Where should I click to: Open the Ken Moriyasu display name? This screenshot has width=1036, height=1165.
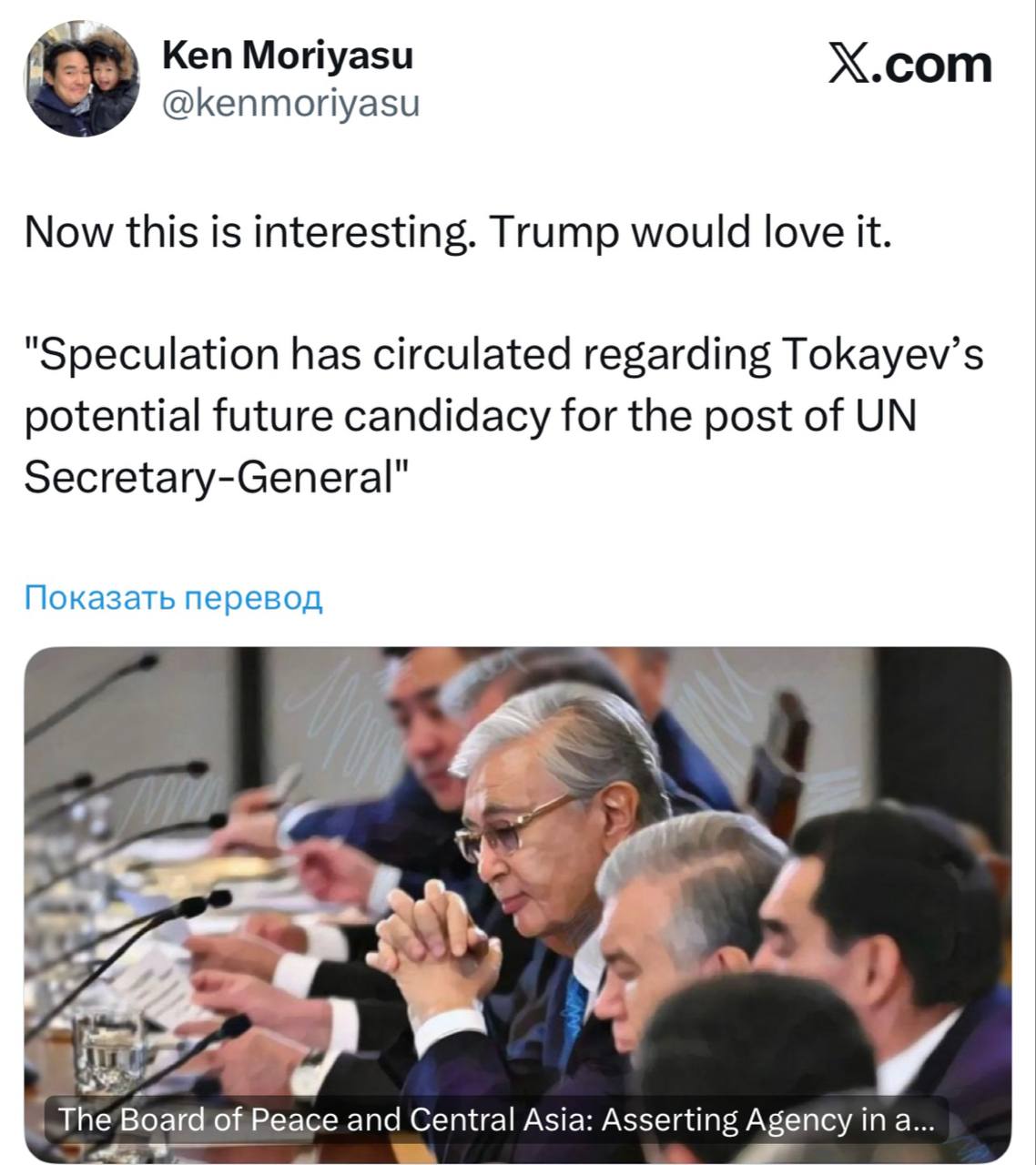point(287,56)
